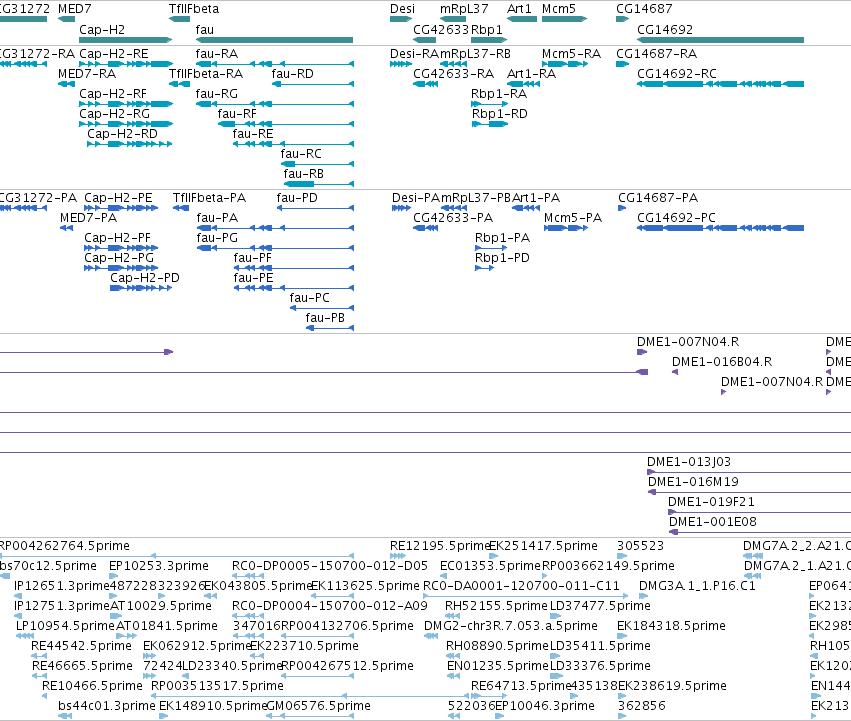This screenshot has height=721, width=851.
Task: Click protein CG14692-PC
Action: coord(720,228)
